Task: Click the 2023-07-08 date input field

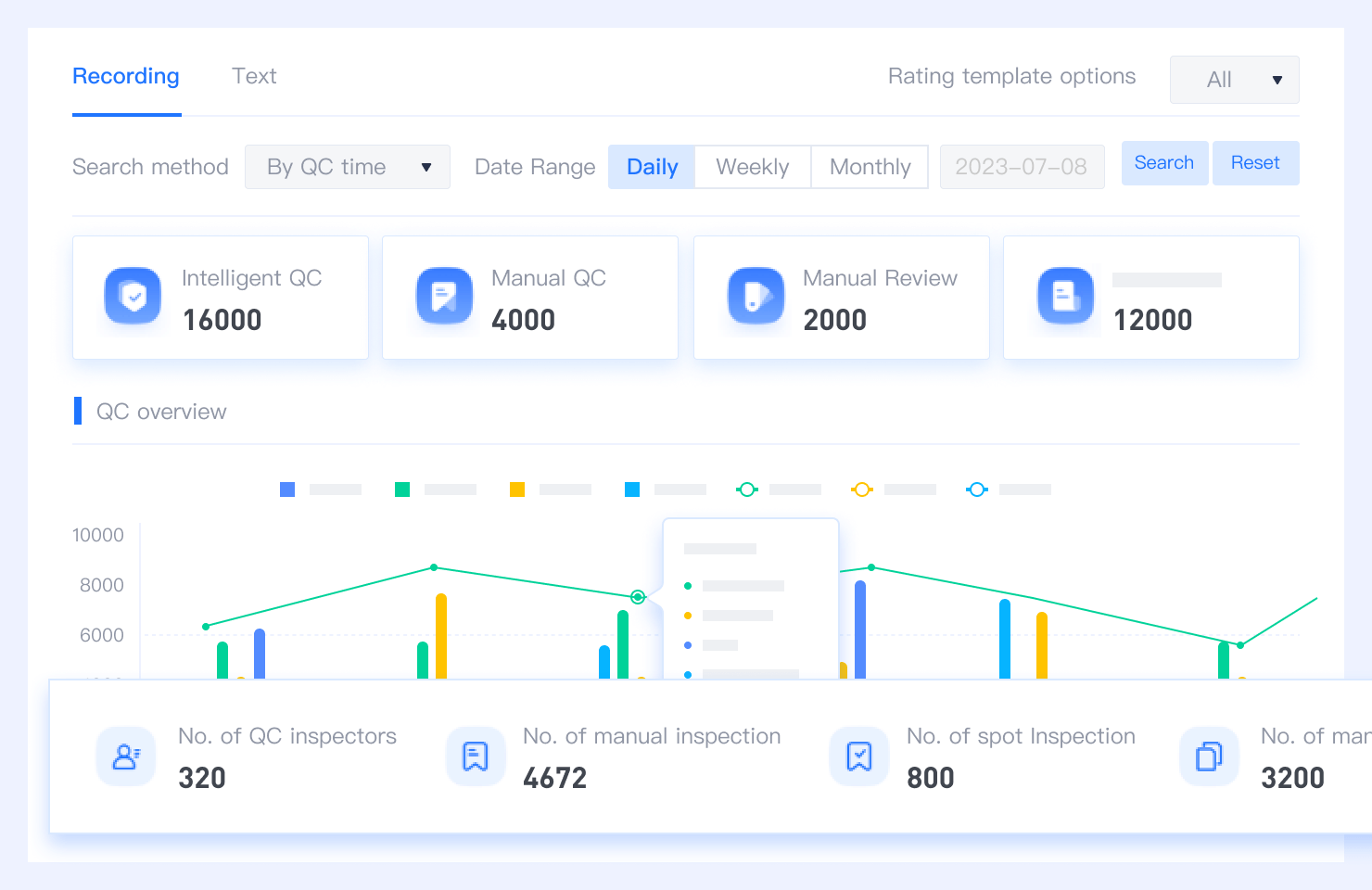Action: click(1022, 167)
